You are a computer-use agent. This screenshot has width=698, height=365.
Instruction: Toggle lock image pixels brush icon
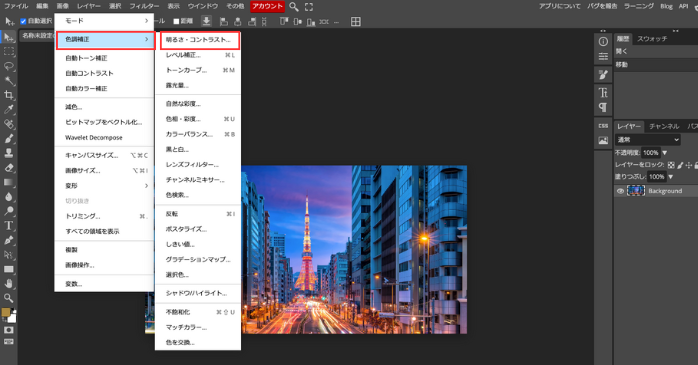point(680,165)
